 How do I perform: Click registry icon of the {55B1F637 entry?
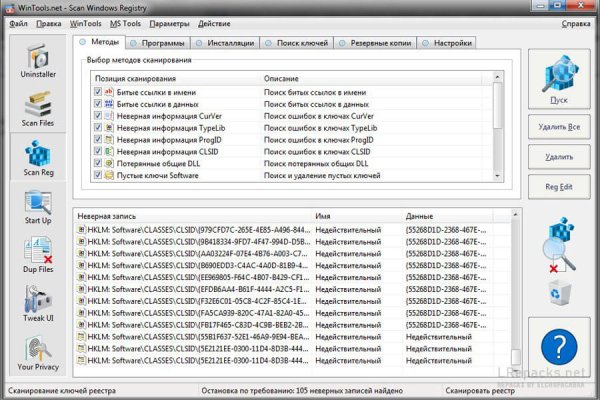[81, 336]
